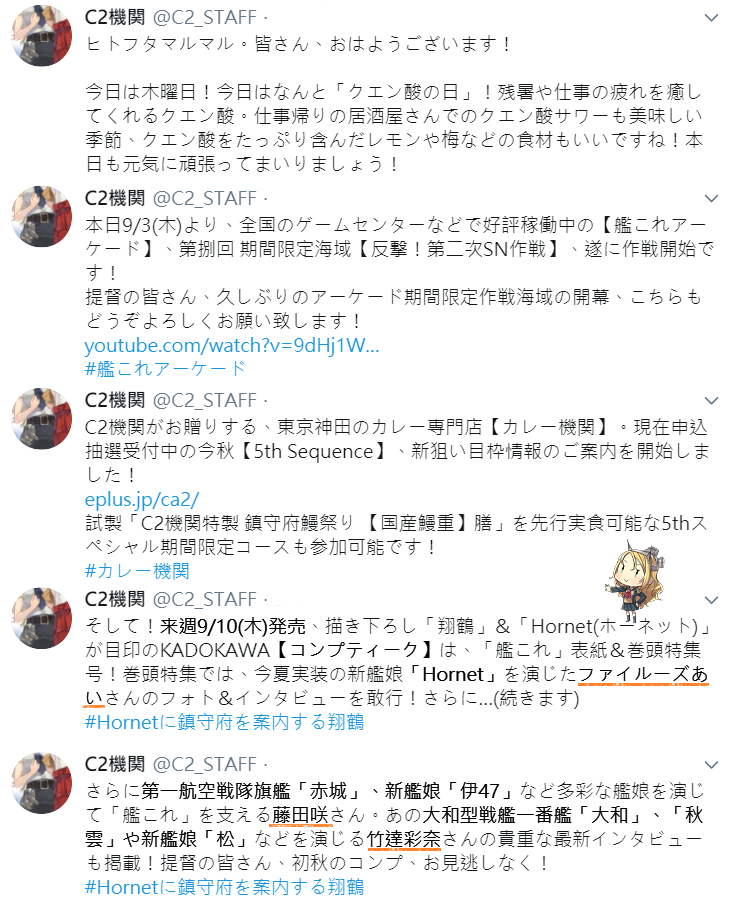Expand the Hornet magazine tweet's chevron menu
Image resolution: width=731 pixels, height=909 pixels.
(x=711, y=601)
